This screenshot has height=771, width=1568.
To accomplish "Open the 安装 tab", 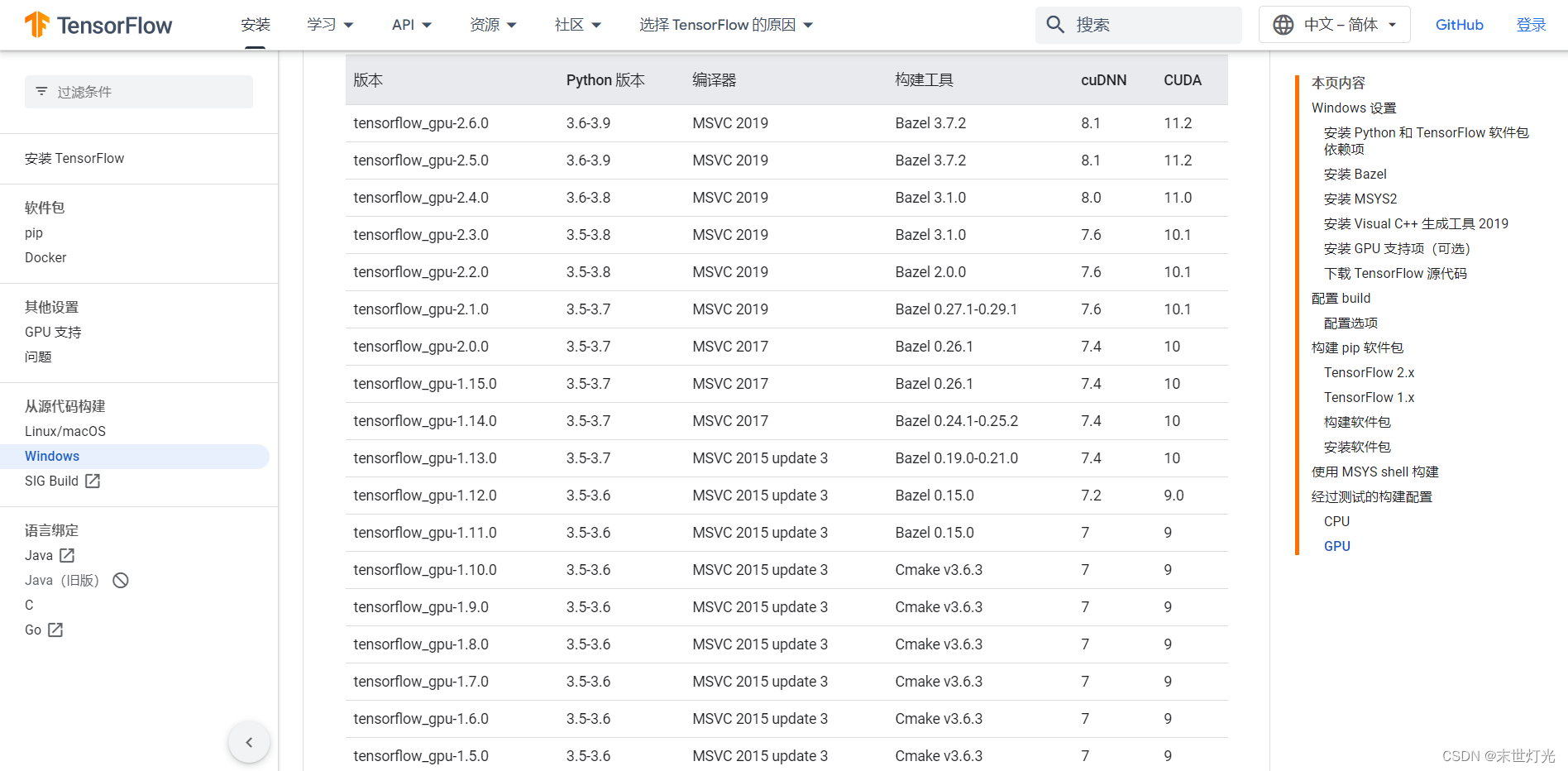I will 256,25.
